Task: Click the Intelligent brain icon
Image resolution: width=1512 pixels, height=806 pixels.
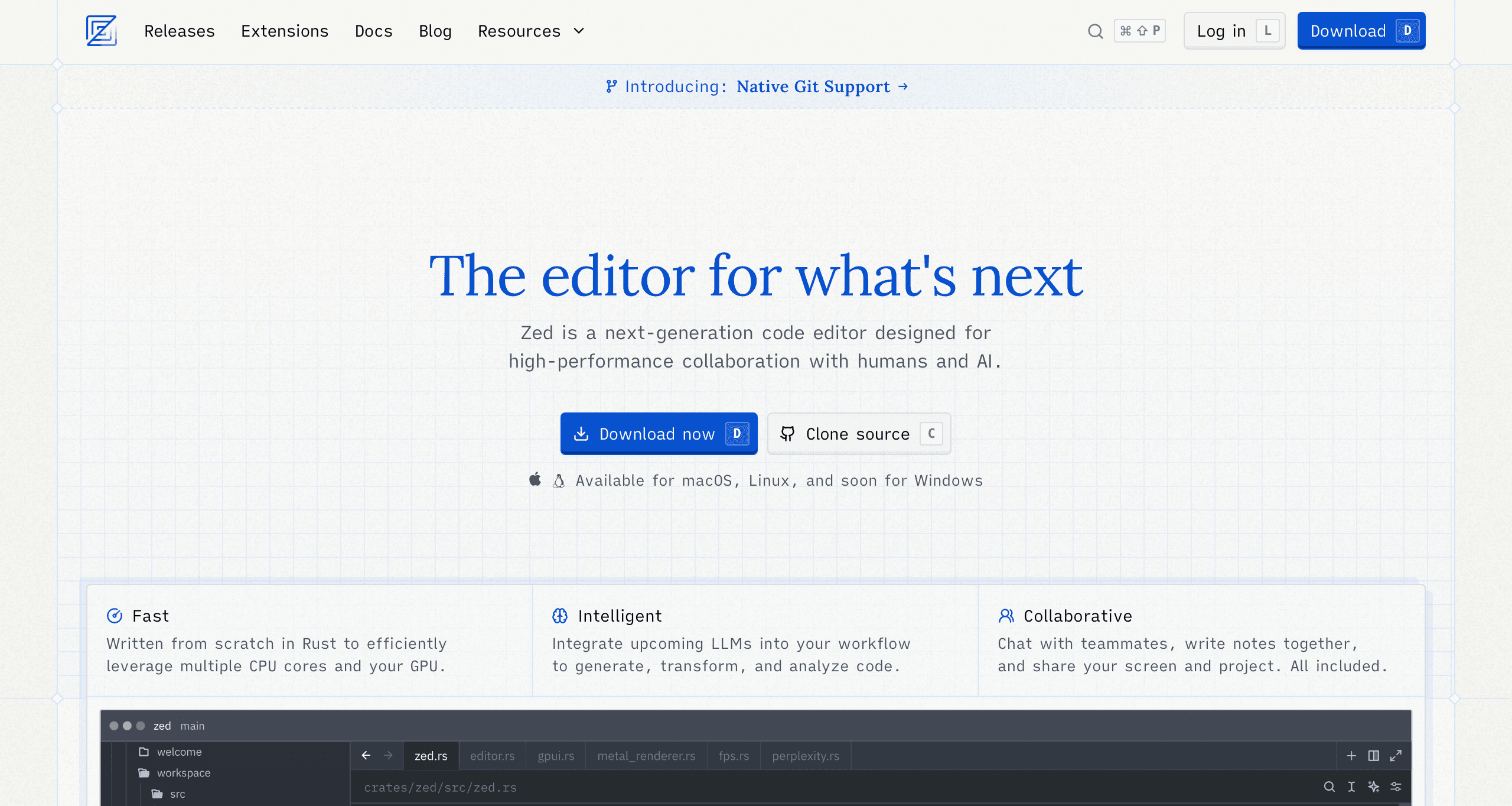Action: click(x=560, y=616)
